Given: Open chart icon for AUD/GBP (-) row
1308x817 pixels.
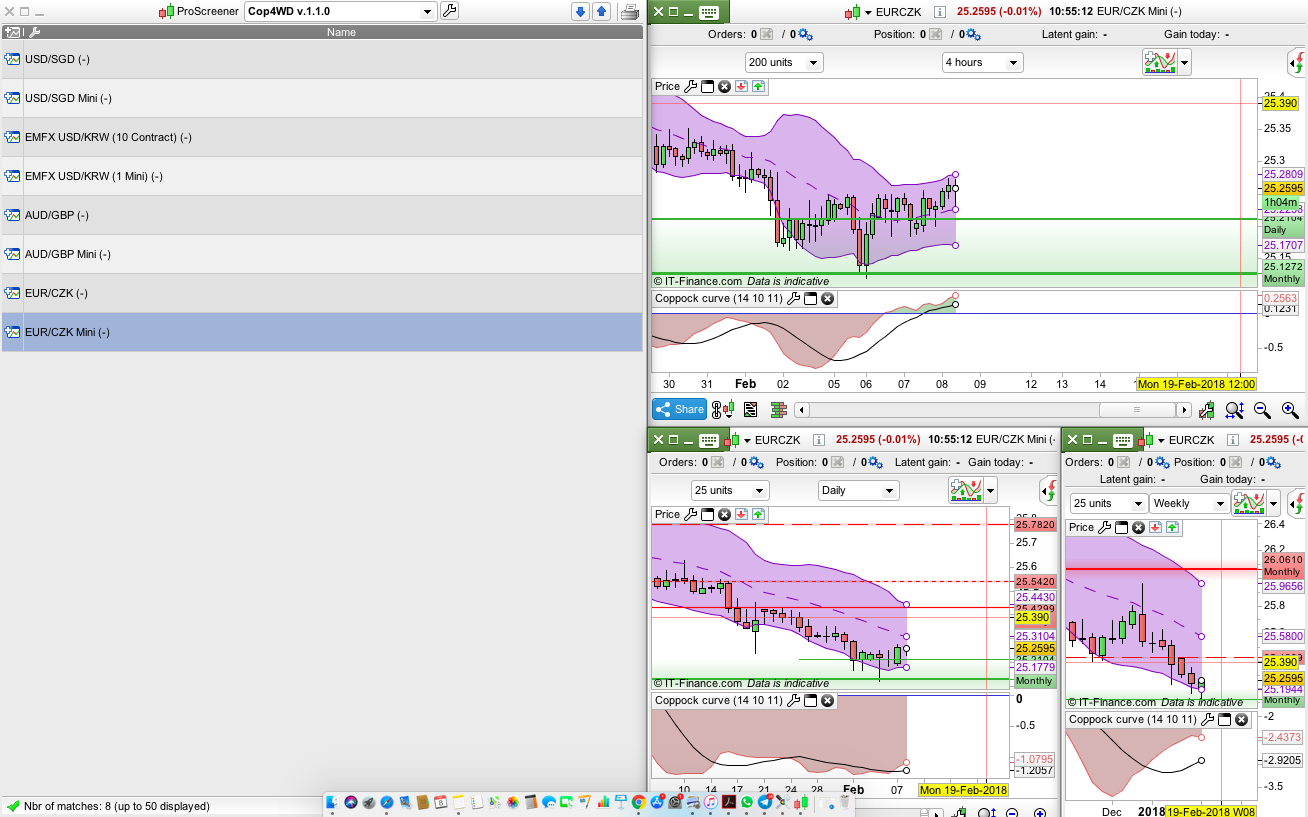Looking at the screenshot, I should [12, 215].
